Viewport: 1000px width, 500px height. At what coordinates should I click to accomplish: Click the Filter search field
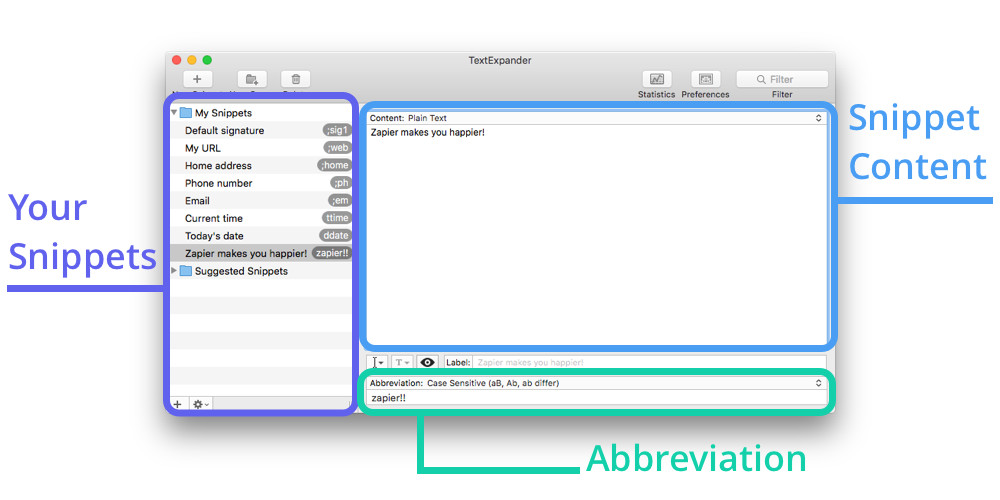click(782, 79)
